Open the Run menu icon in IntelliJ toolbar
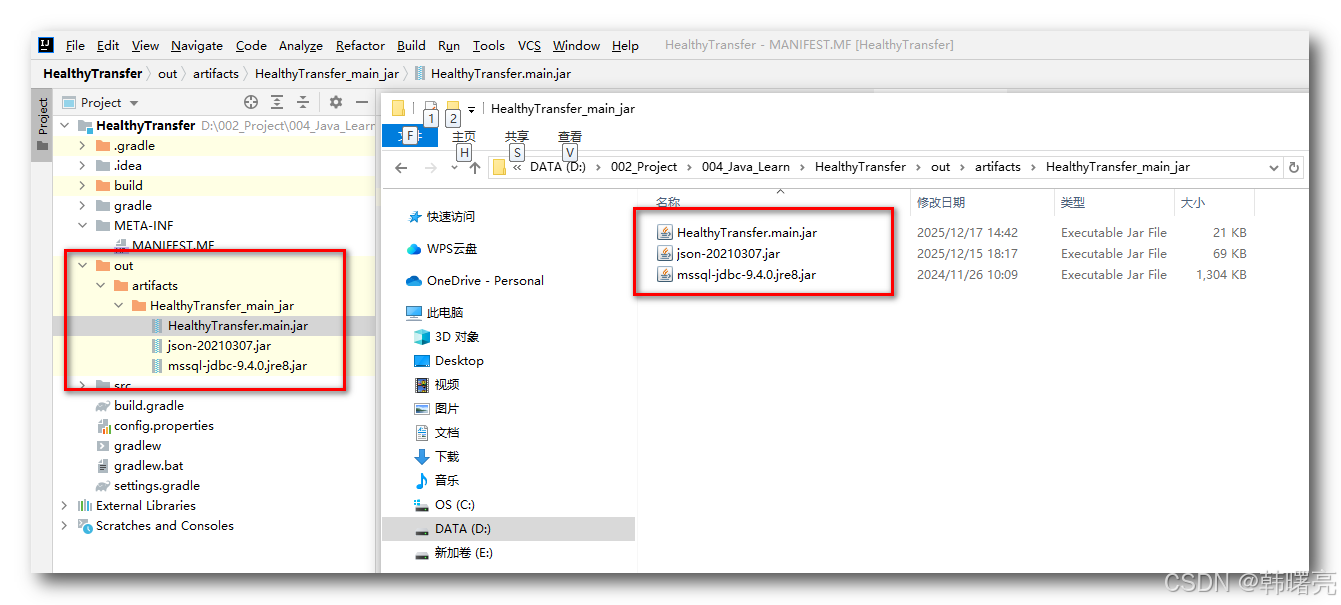 pyautogui.click(x=448, y=45)
